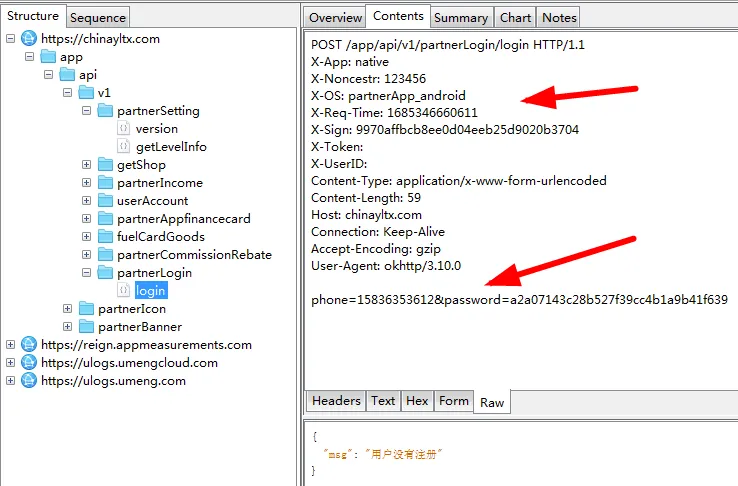This screenshot has height=486, width=738.
Task: Click the getShop folder icon
Action: (x=105, y=164)
